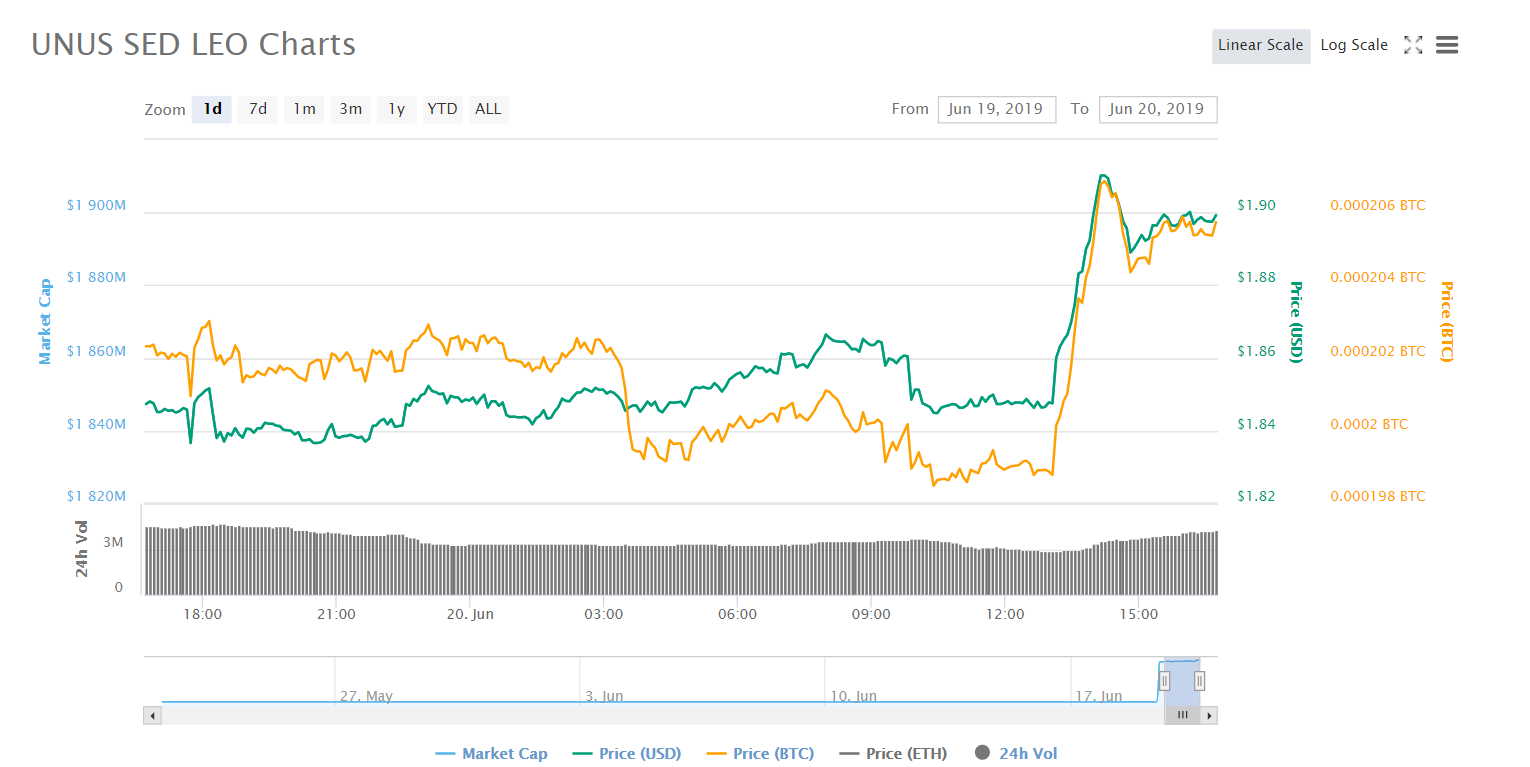Viewport: 1530px width, 767px height.
Task: Click the $1 840M market cap label
Action: point(96,424)
